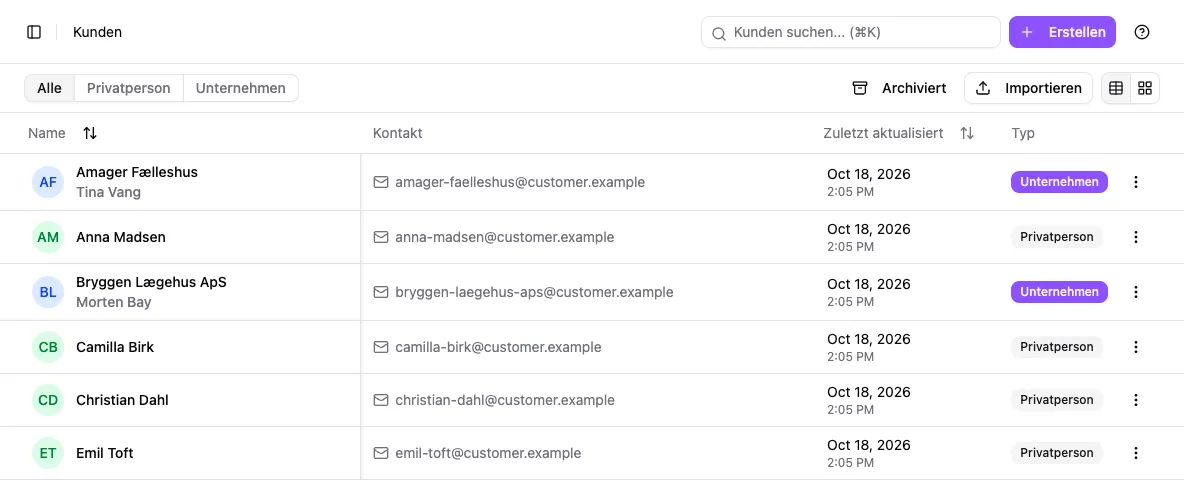The width and height of the screenshot is (1184, 480).
Task: Create a new customer with Erstellen
Action: tap(1062, 32)
